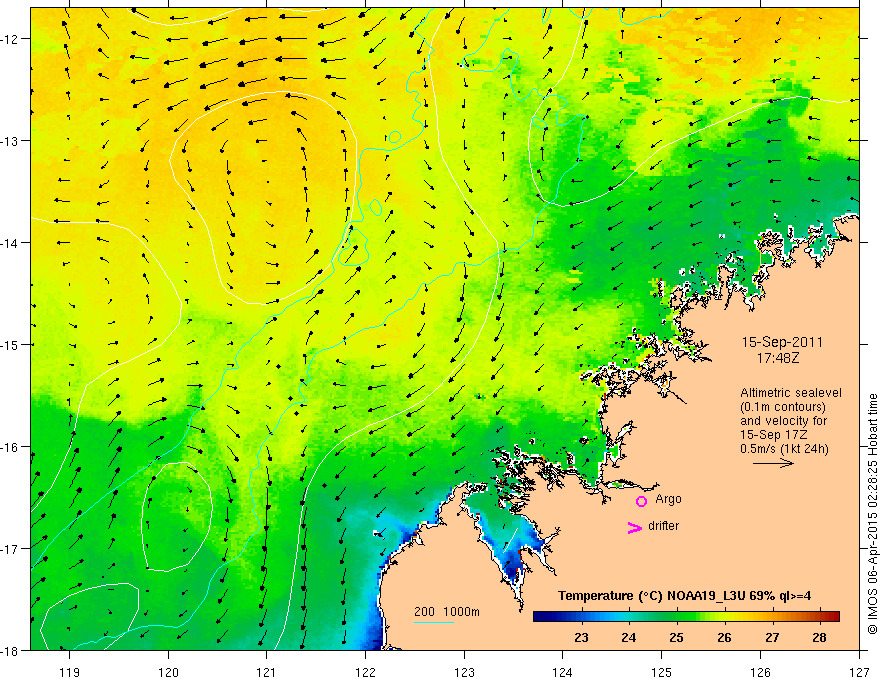Select the date text 15-Sep-2011

(x=782, y=342)
